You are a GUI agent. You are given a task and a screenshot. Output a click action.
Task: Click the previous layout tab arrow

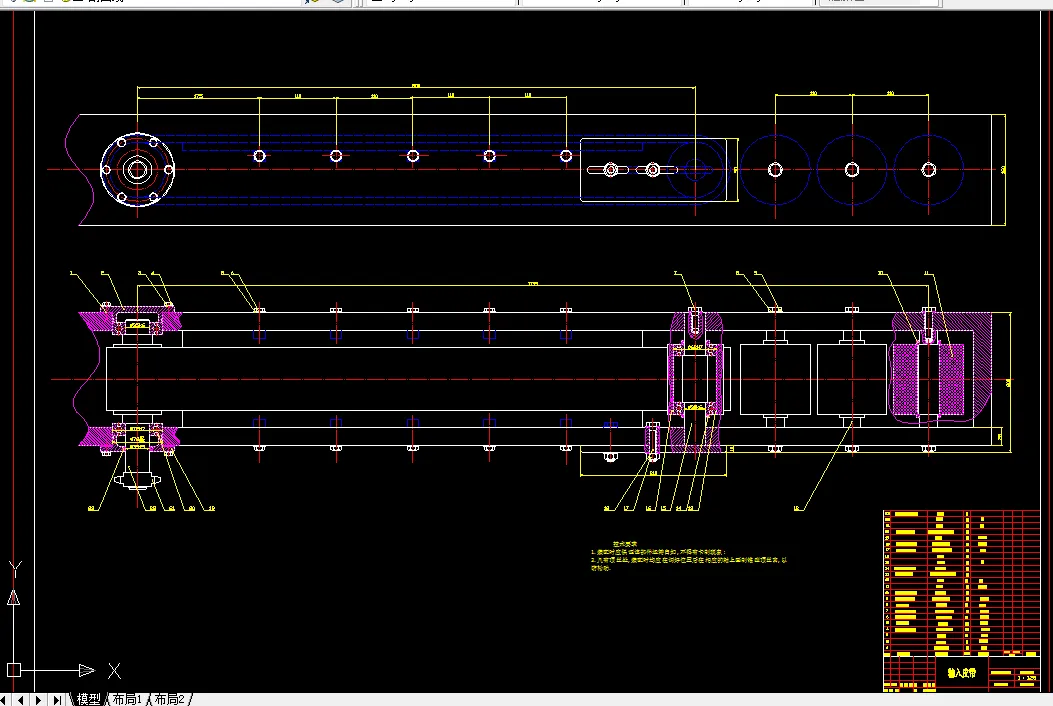click(x=21, y=700)
